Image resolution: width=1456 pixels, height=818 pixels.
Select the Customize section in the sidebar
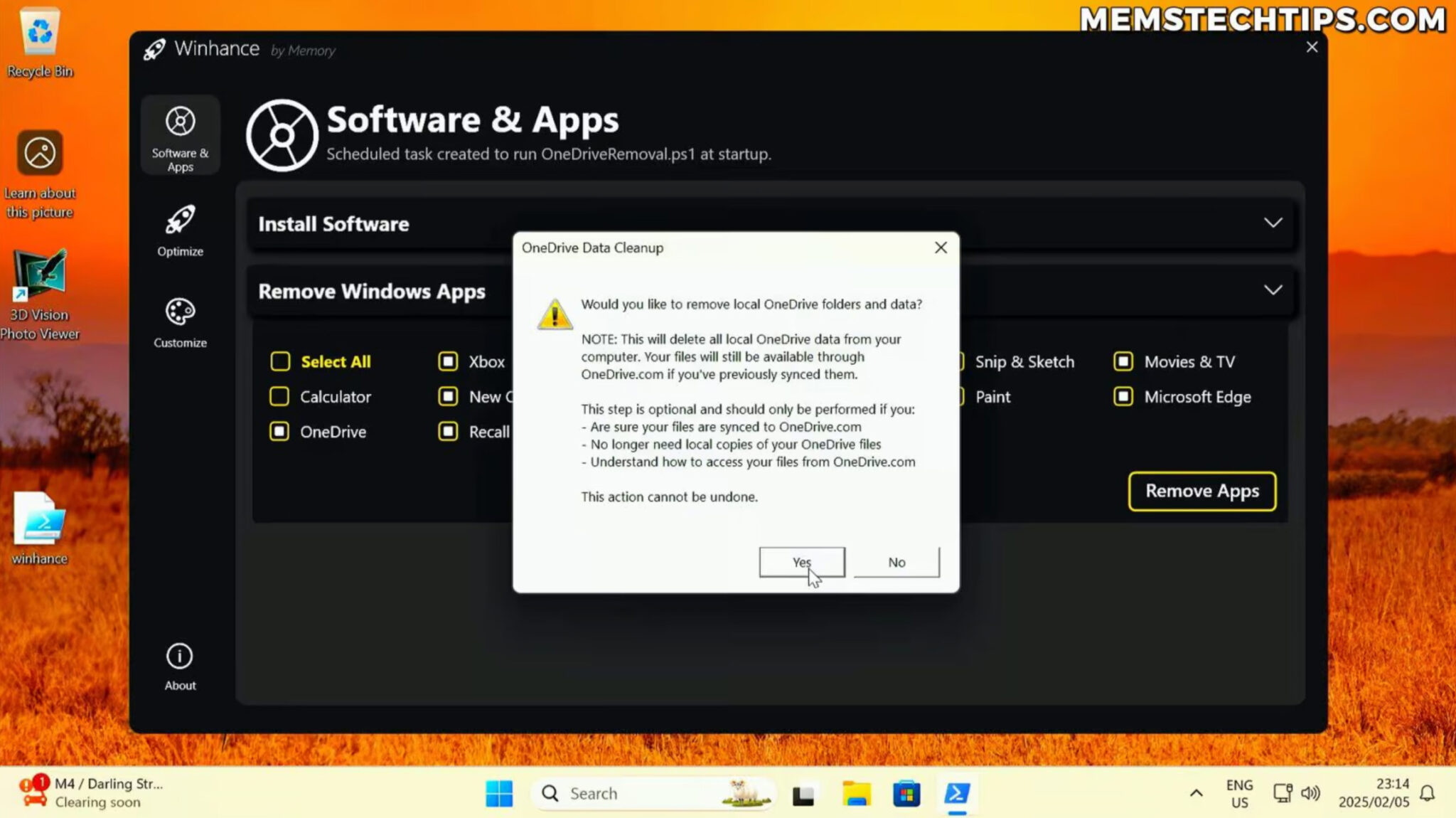(180, 322)
